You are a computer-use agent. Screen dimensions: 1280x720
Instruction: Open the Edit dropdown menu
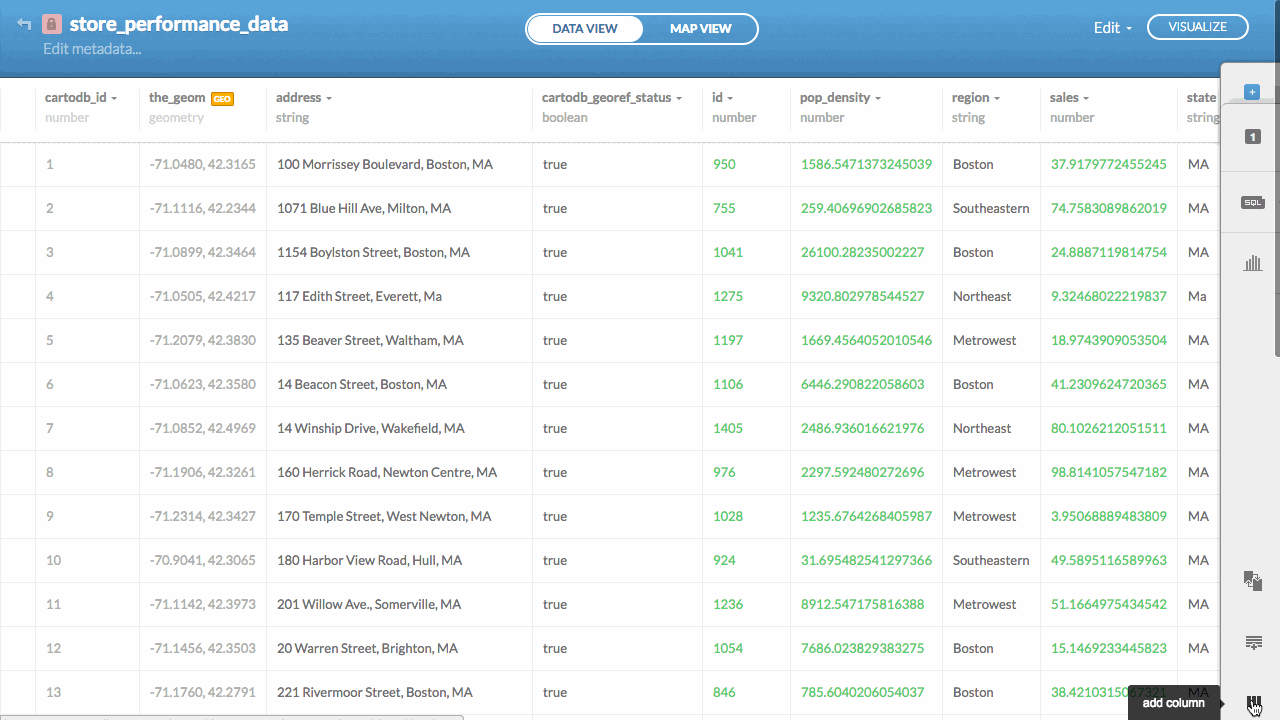point(1112,28)
